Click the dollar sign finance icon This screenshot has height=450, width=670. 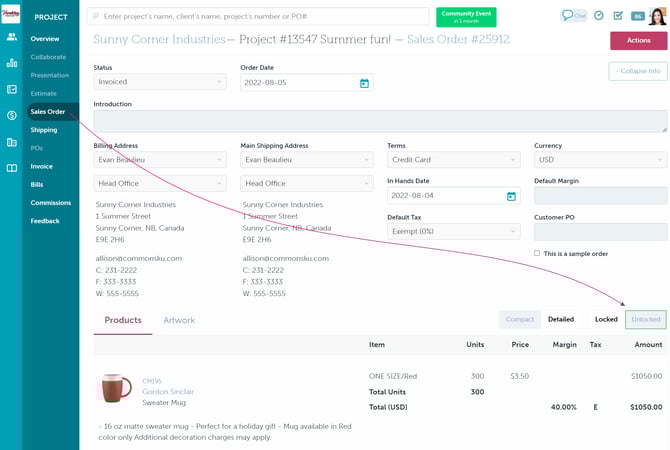[11, 115]
